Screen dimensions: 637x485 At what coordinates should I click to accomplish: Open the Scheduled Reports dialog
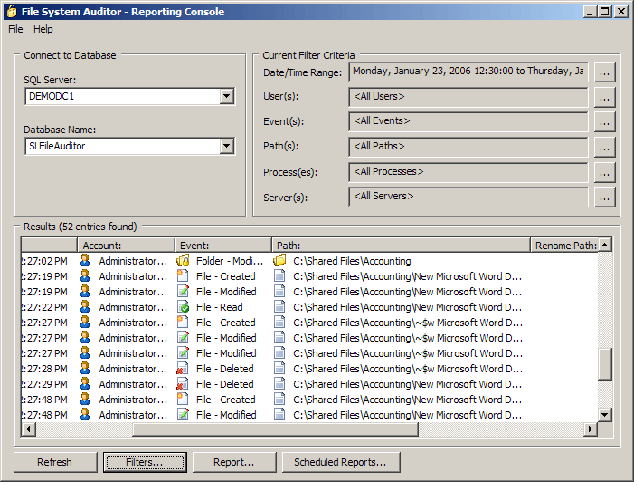point(340,462)
